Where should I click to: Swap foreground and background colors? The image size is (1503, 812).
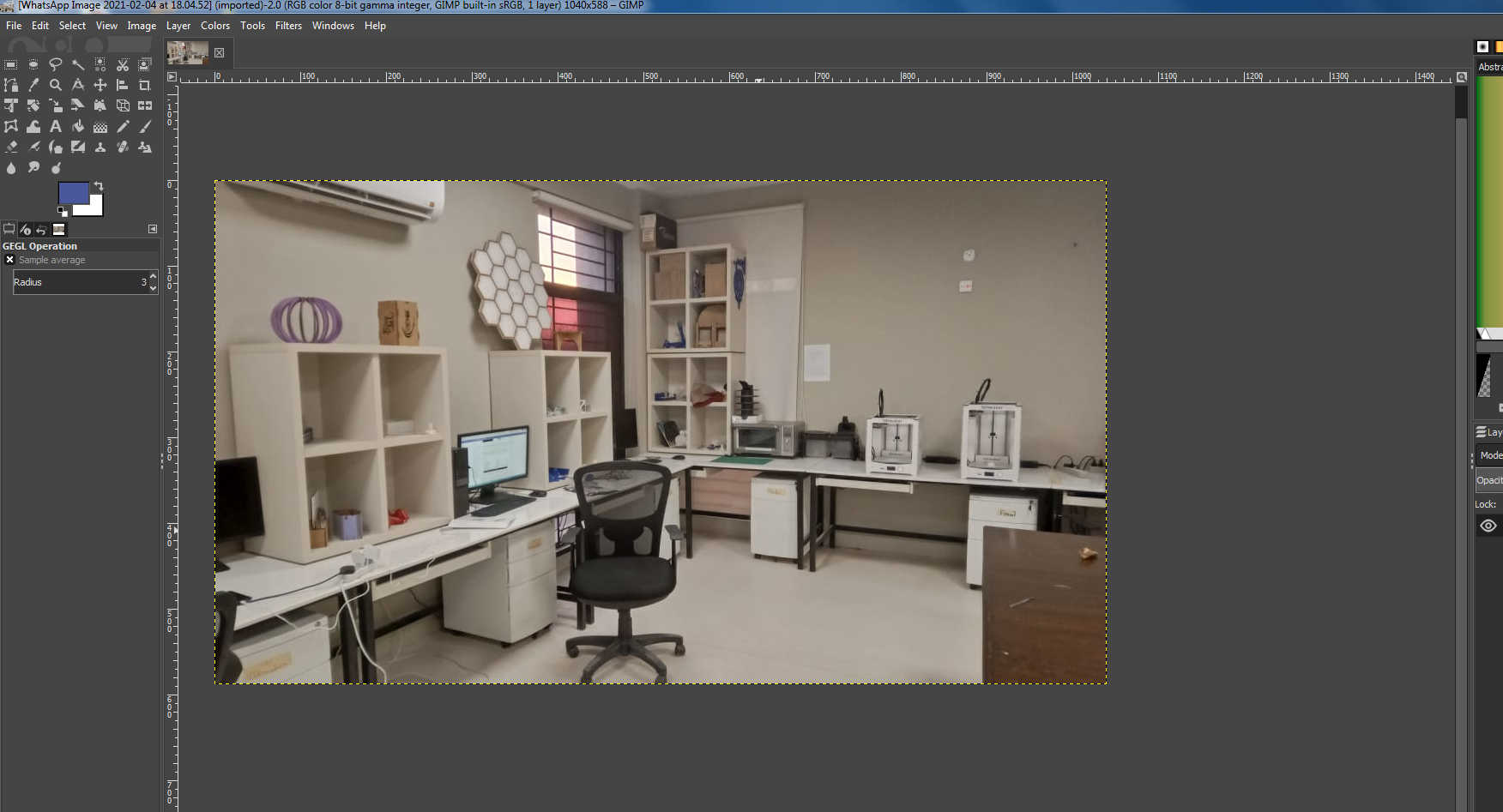(99, 186)
